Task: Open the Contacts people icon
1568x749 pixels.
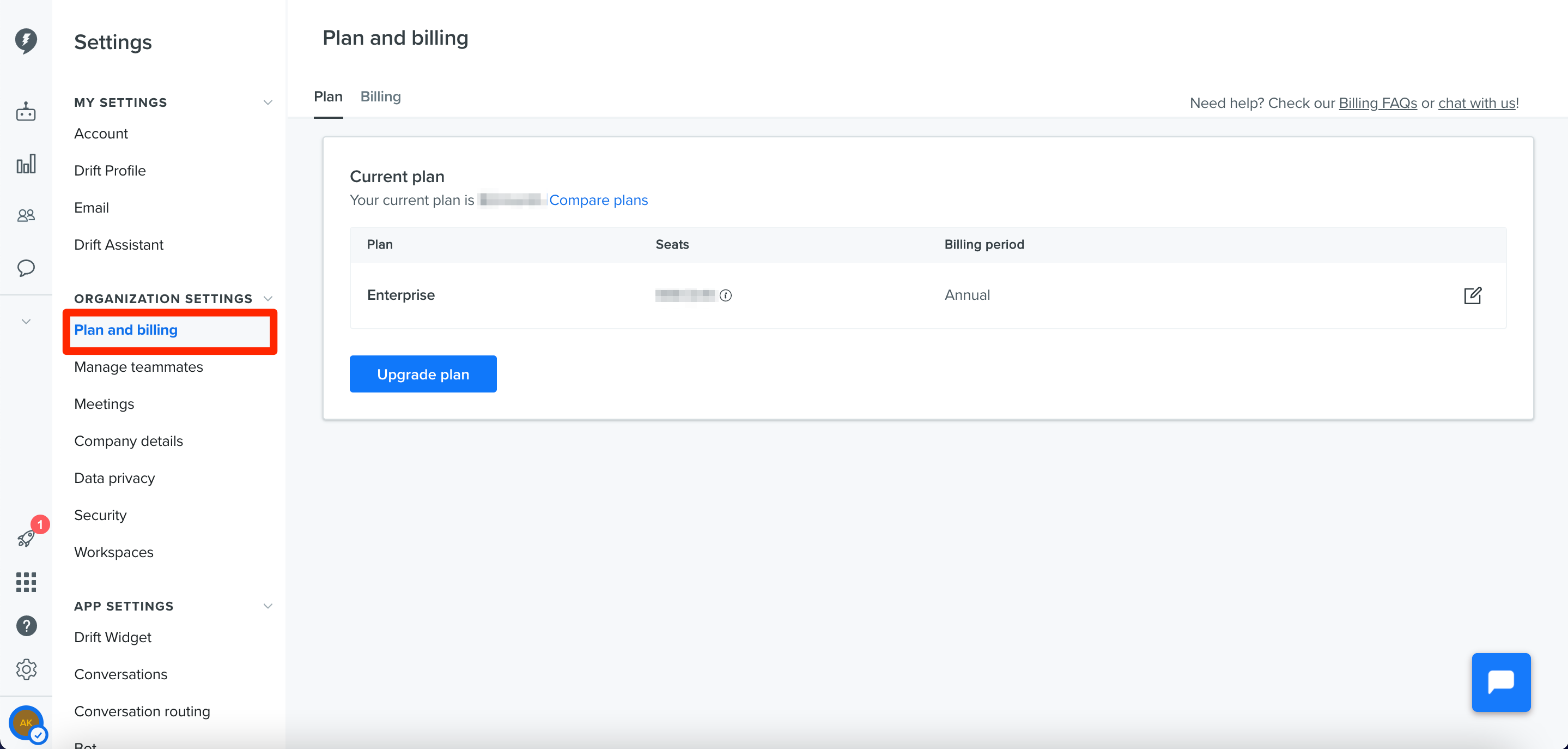Action: coord(26,215)
